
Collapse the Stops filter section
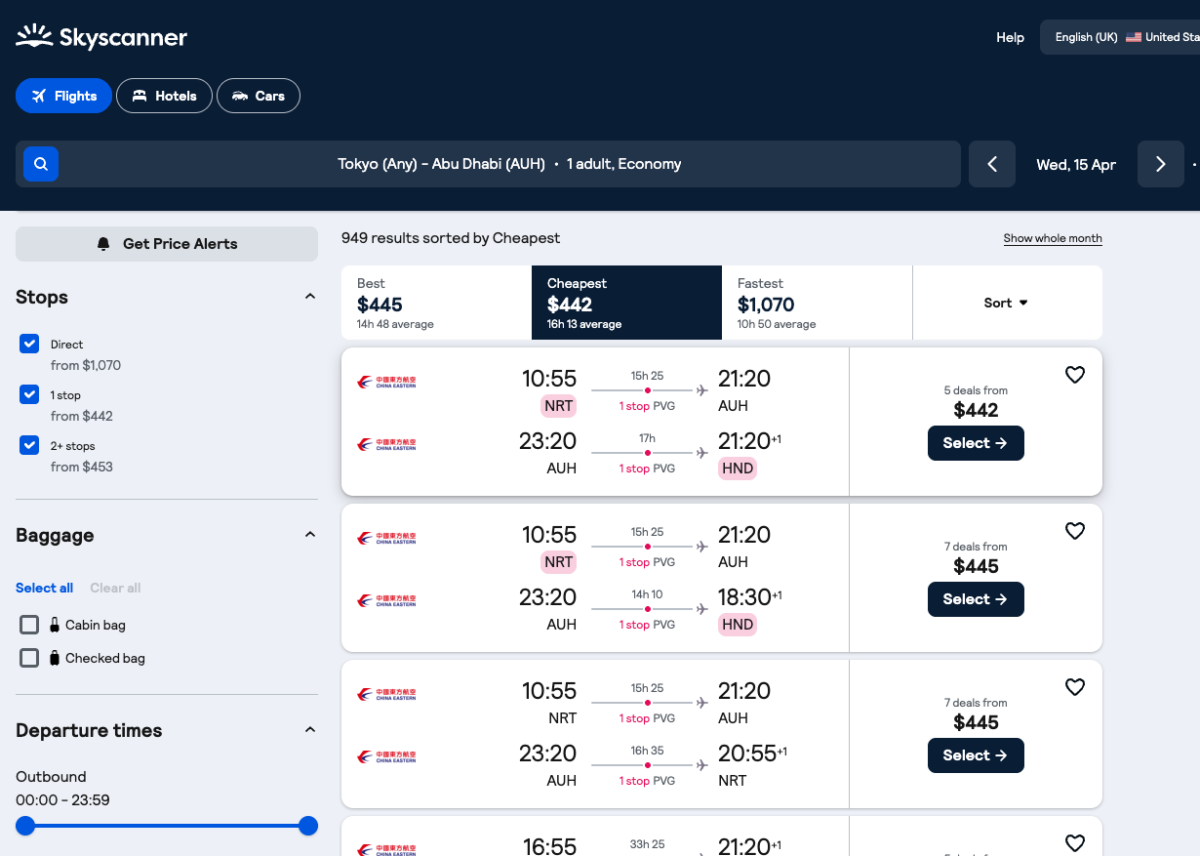[x=310, y=297]
